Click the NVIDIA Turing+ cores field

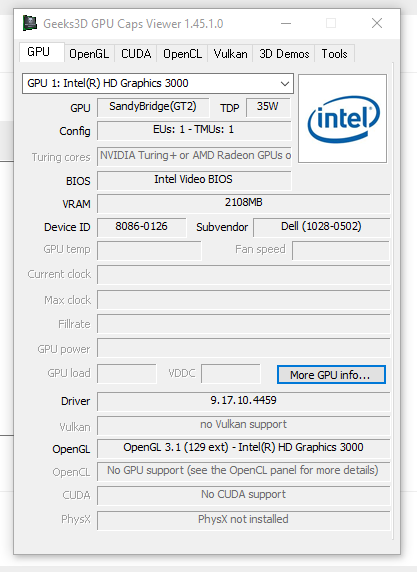coord(194,156)
